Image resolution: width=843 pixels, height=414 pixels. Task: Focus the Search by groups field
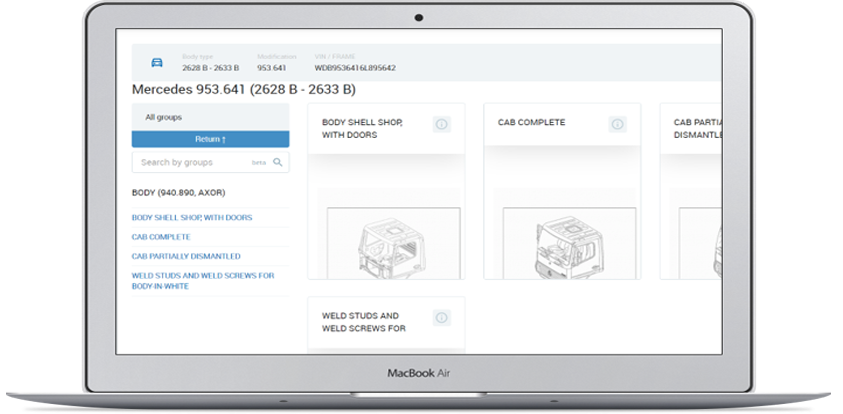click(190, 162)
